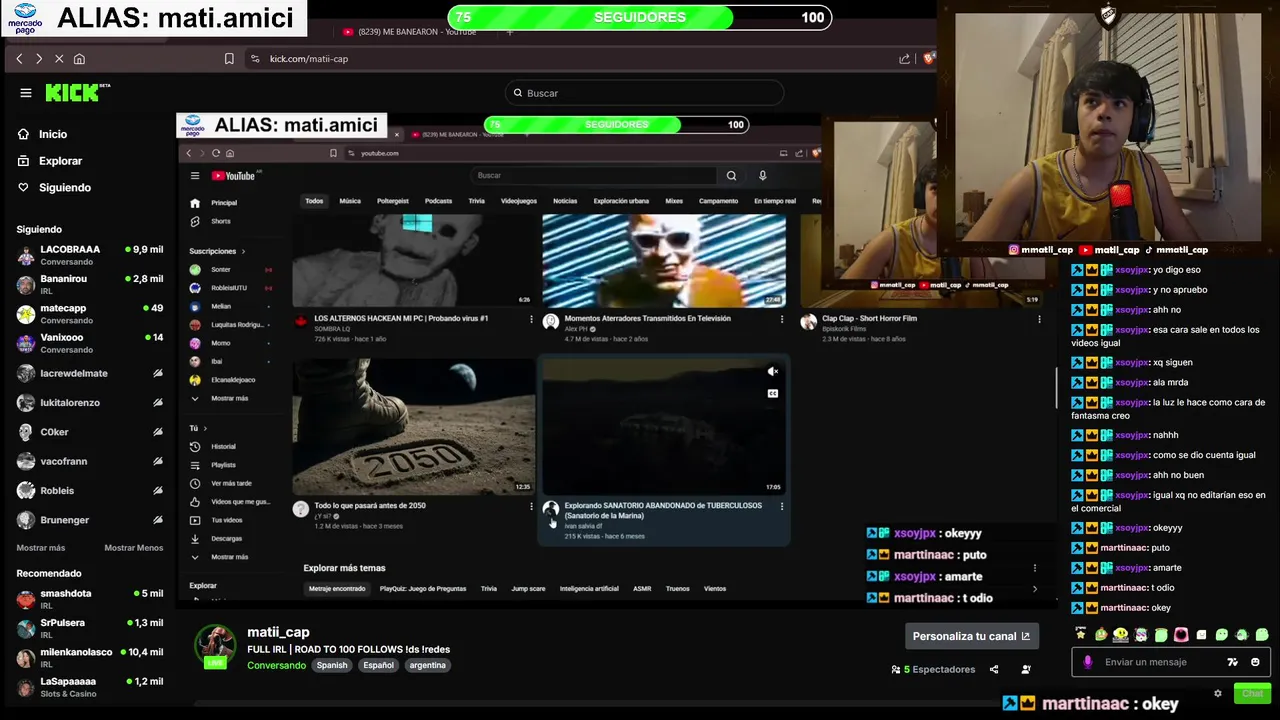Click the argentina tag
This screenshot has width=1280, height=720.
pyautogui.click(x=427, y=665)
